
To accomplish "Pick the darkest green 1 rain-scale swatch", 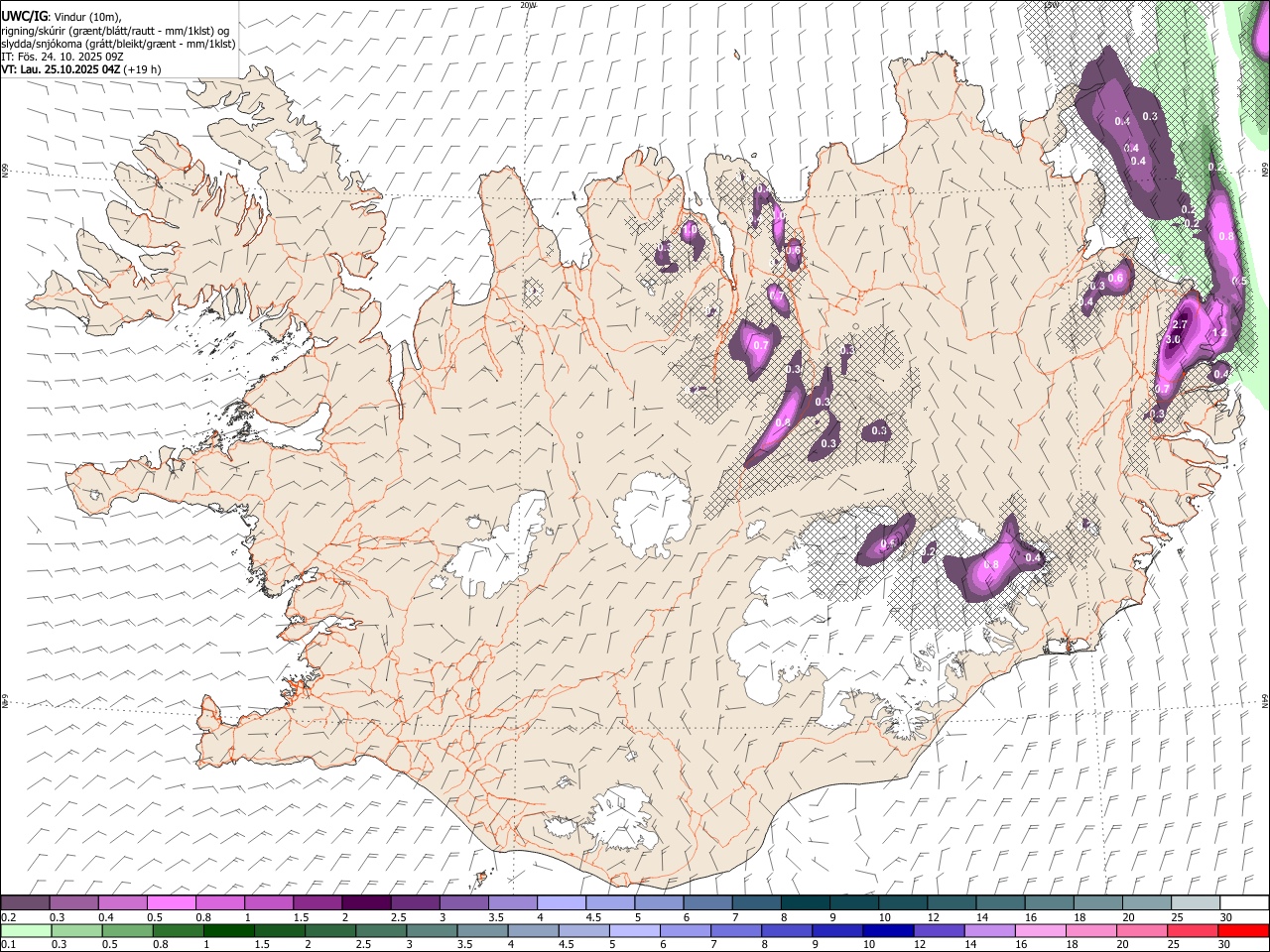I will pos(228,930).
